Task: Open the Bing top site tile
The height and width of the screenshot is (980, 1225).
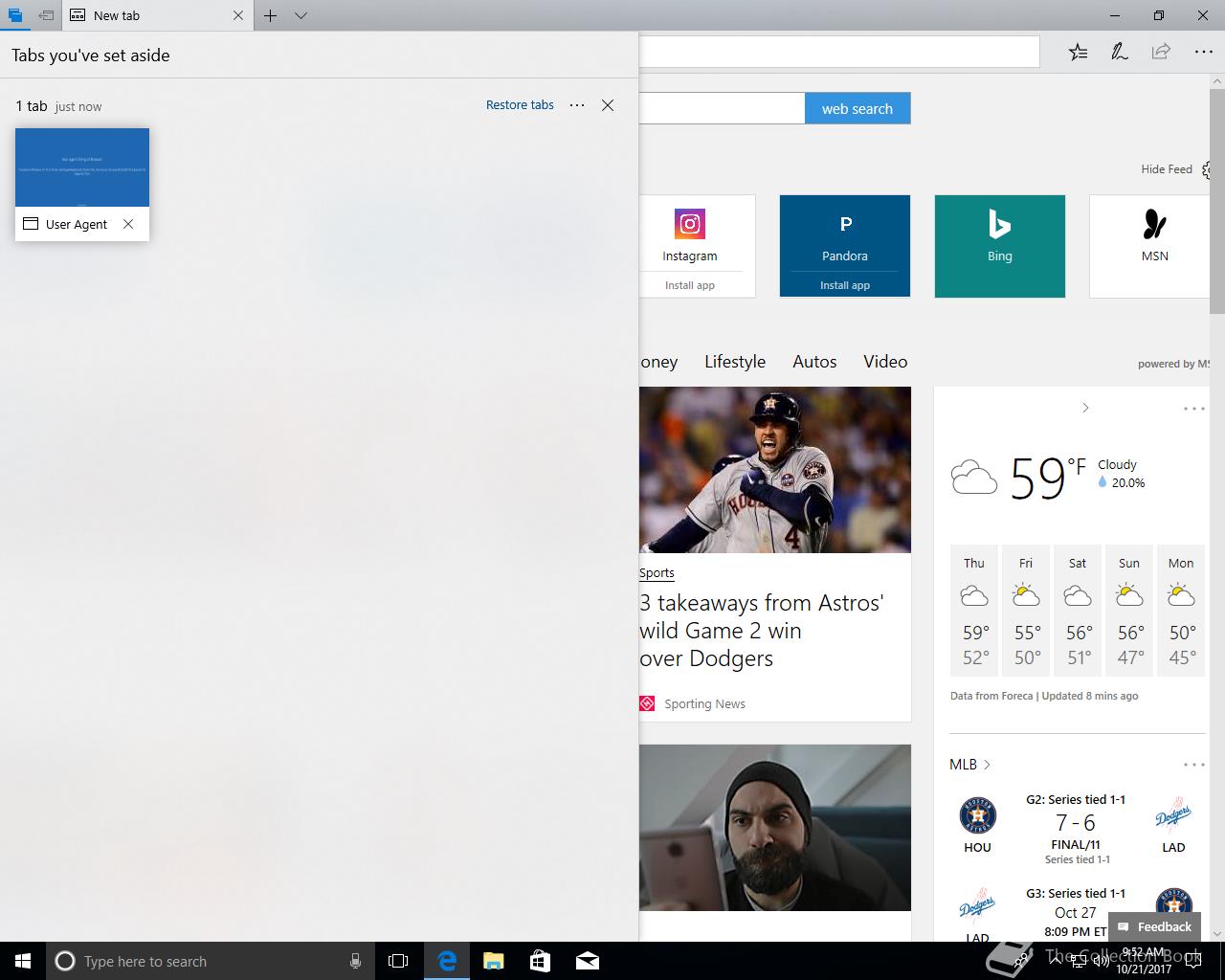Action: tap(1000, 246)
